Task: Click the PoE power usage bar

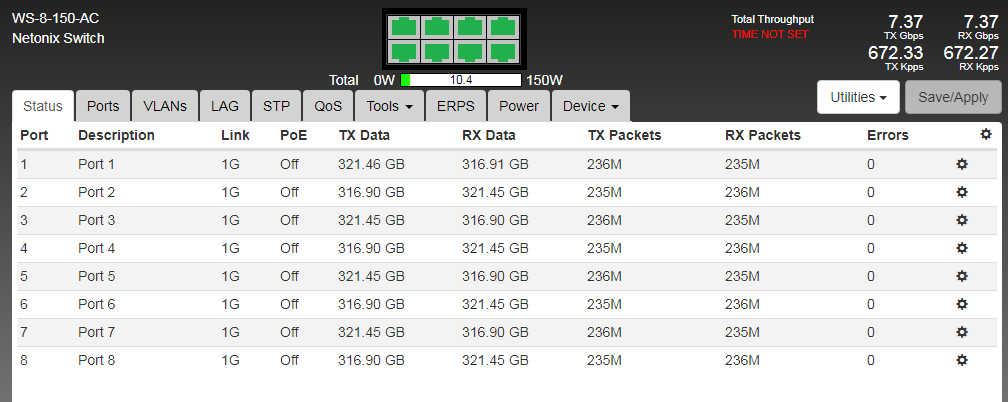Action: point(461,80)
